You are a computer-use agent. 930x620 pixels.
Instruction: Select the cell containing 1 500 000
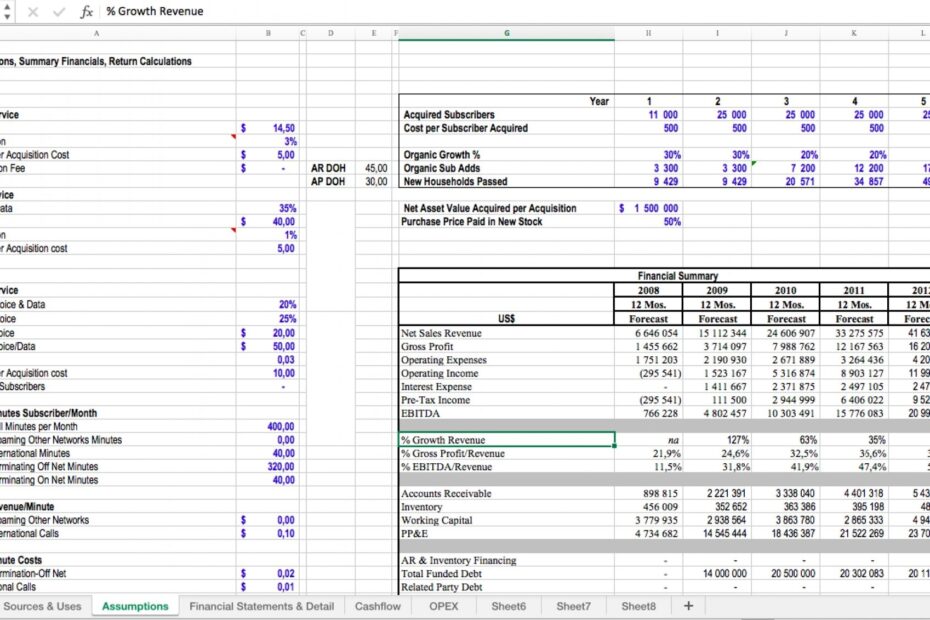coord(648,209)
